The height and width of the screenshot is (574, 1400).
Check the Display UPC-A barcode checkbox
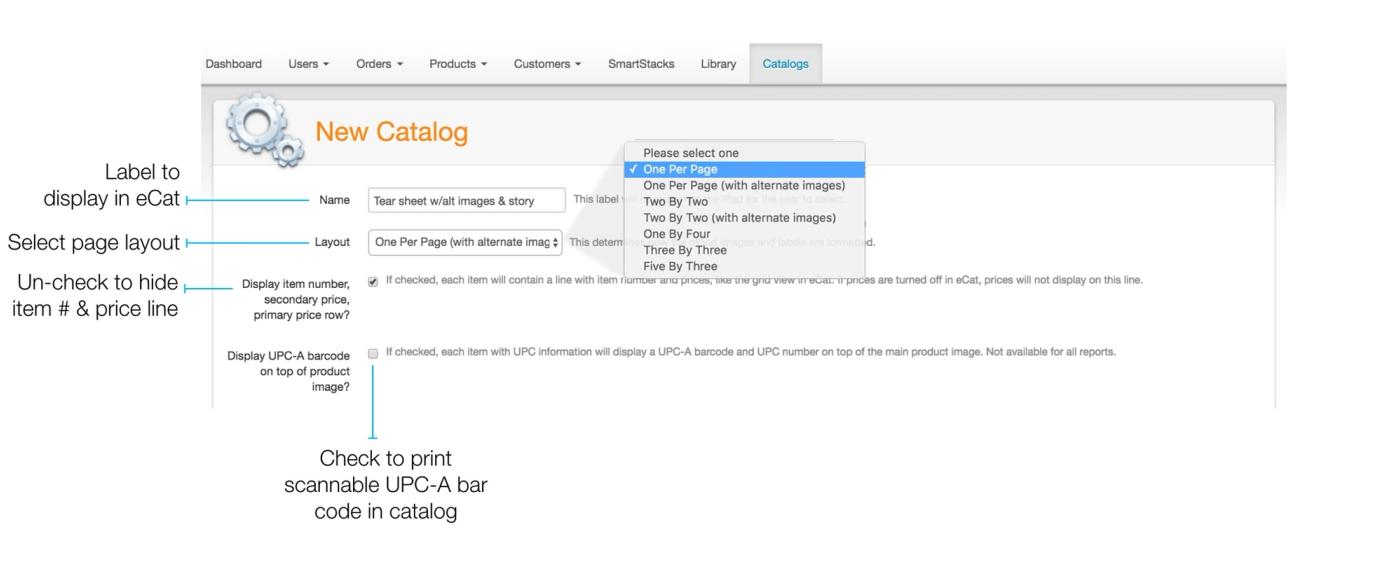pyautogui.click(x=373, y=353)
